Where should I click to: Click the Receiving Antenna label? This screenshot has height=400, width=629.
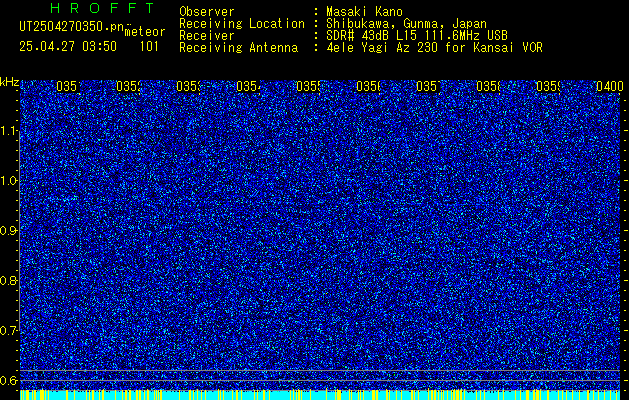click(x=238, y=48)
